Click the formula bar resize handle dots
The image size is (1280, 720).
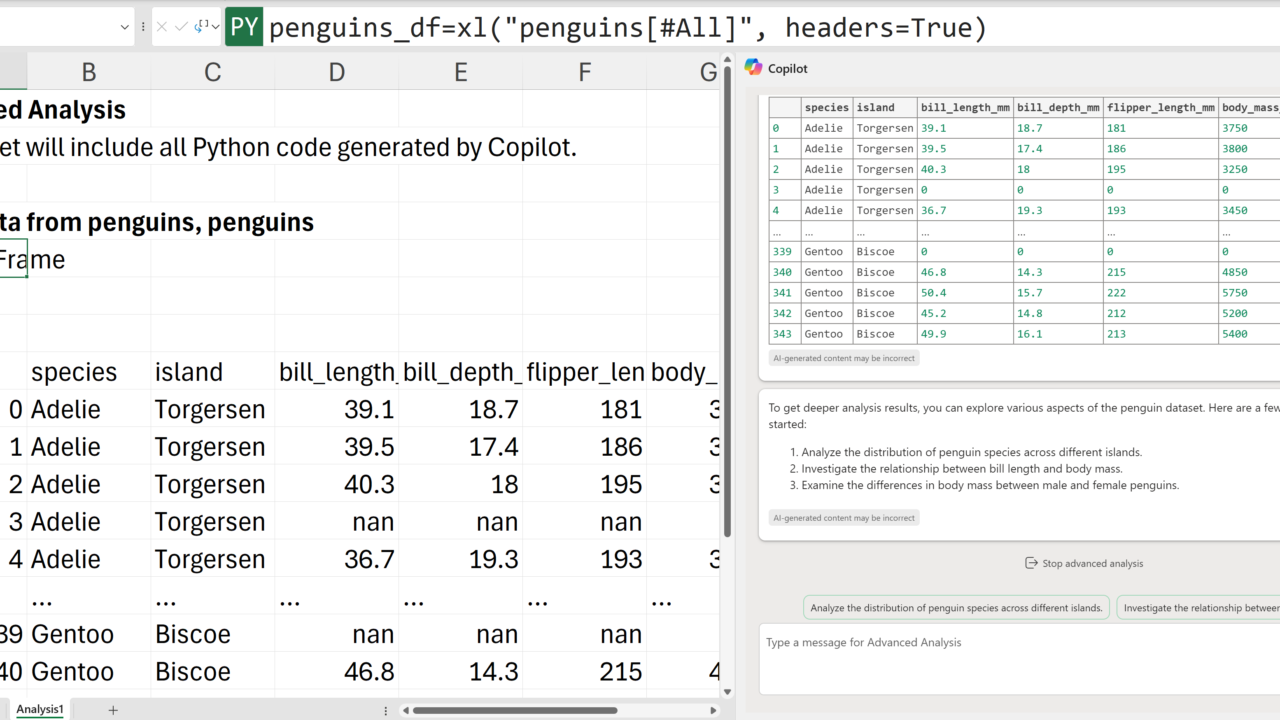(142, 27)
